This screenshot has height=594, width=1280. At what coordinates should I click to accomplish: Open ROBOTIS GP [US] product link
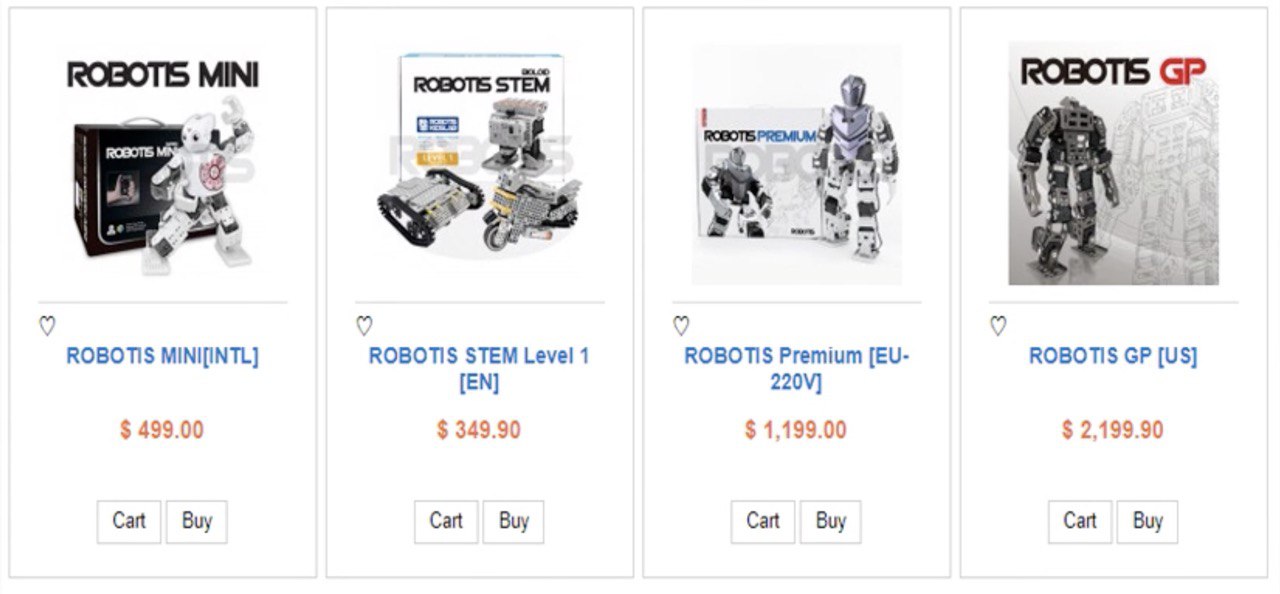tap(1113, 356)
